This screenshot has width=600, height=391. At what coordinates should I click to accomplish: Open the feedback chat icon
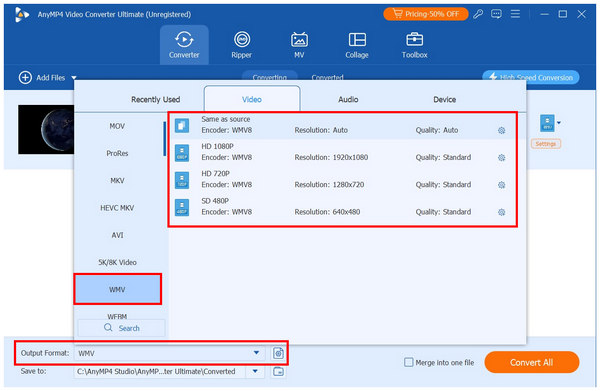click(x=496, y=14)
